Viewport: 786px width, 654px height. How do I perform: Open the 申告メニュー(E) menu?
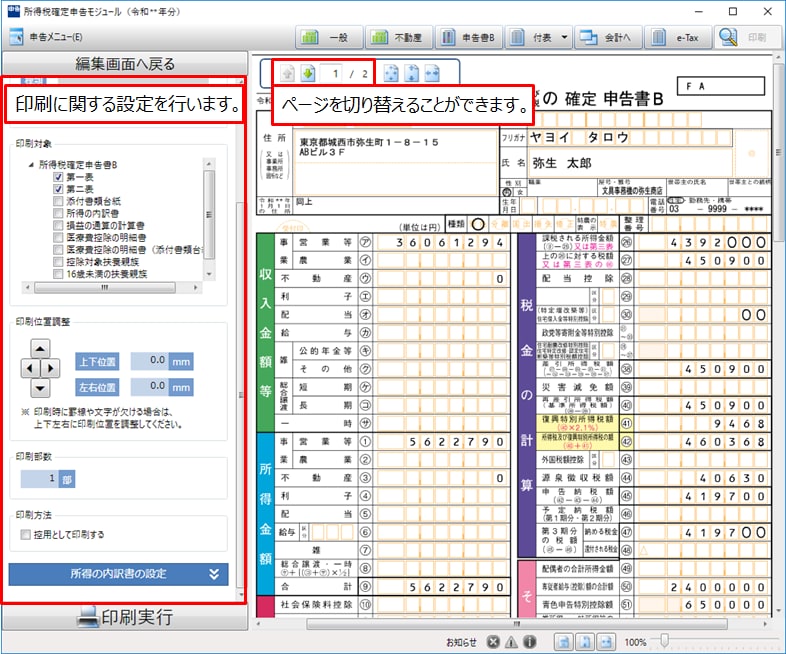click(45, 38)
